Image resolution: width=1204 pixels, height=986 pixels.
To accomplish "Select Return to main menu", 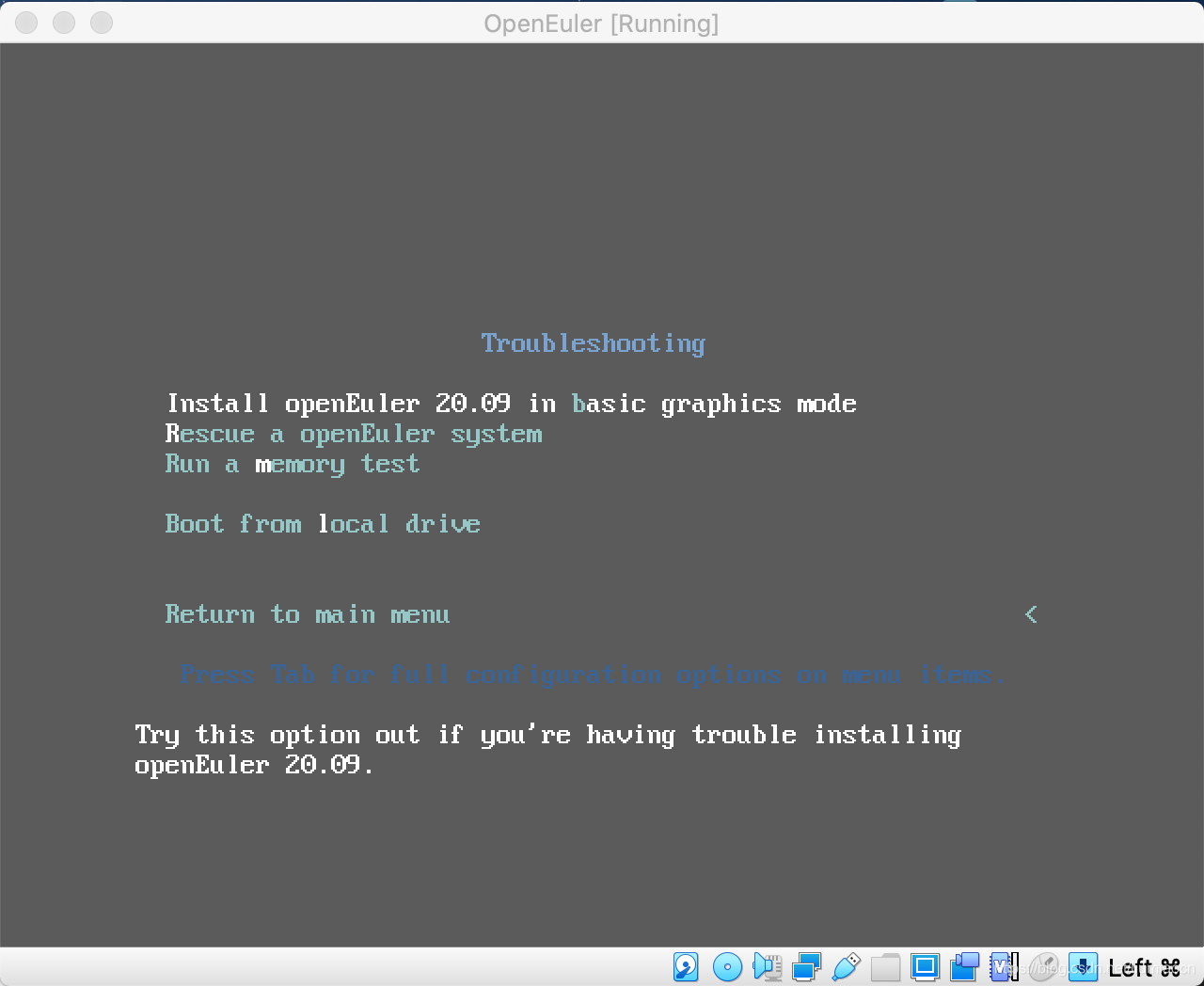I will [308, 614].
